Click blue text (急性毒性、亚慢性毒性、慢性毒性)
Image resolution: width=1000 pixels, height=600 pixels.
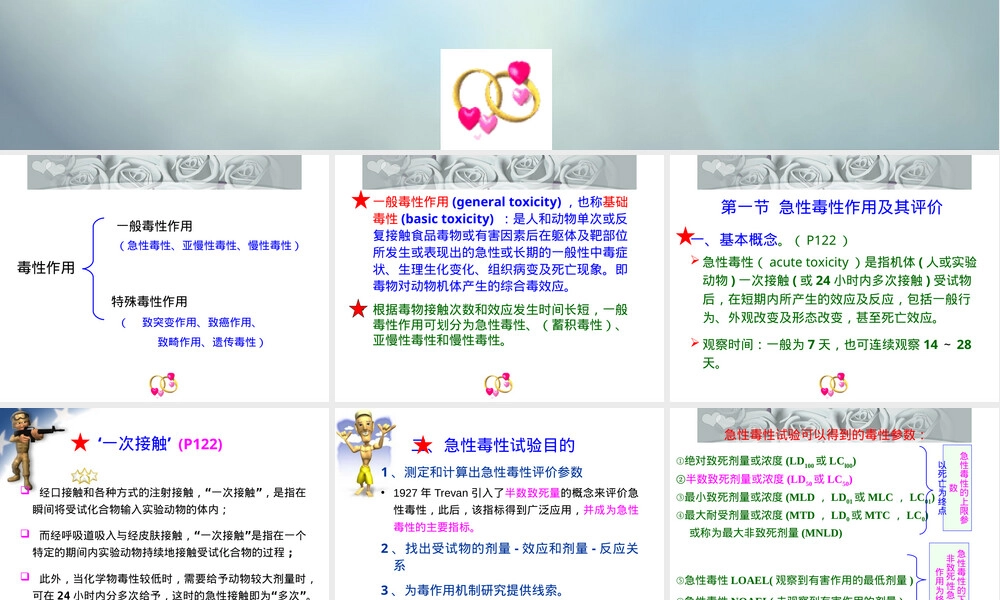coord(209,245)
